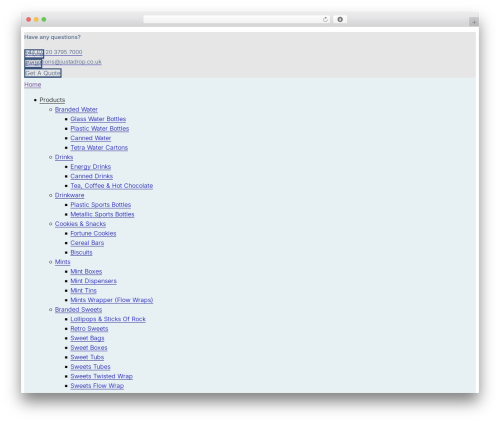Click the Get A Quote button
The width and height of the screenshot is (500, 423).
(x=43, y=73)
